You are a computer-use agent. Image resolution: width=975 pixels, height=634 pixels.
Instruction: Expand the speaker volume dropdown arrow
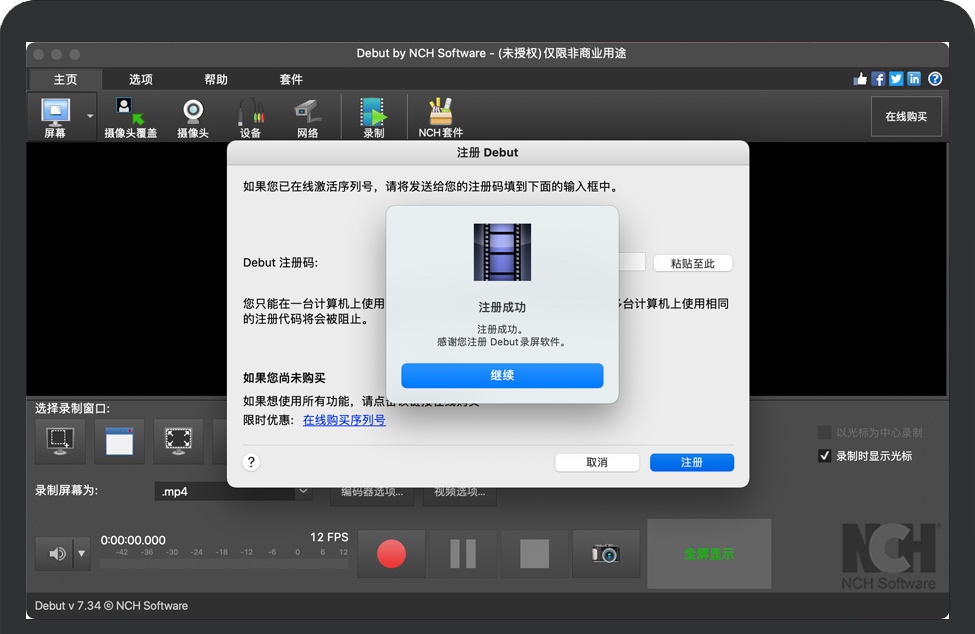pyautogui.click(x=82, y=553)
